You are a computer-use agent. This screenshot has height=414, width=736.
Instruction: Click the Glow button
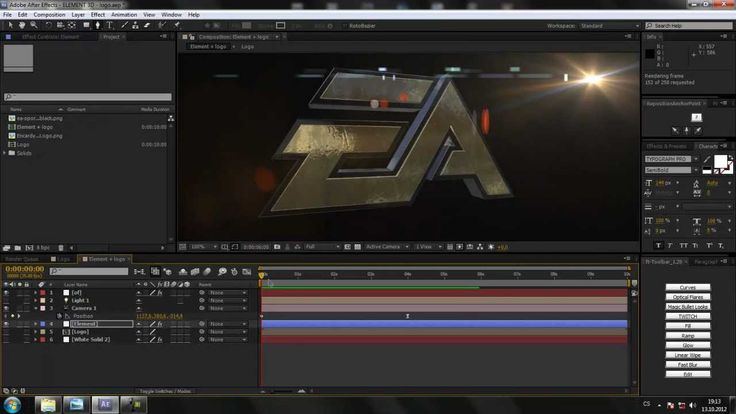point(688,345)
